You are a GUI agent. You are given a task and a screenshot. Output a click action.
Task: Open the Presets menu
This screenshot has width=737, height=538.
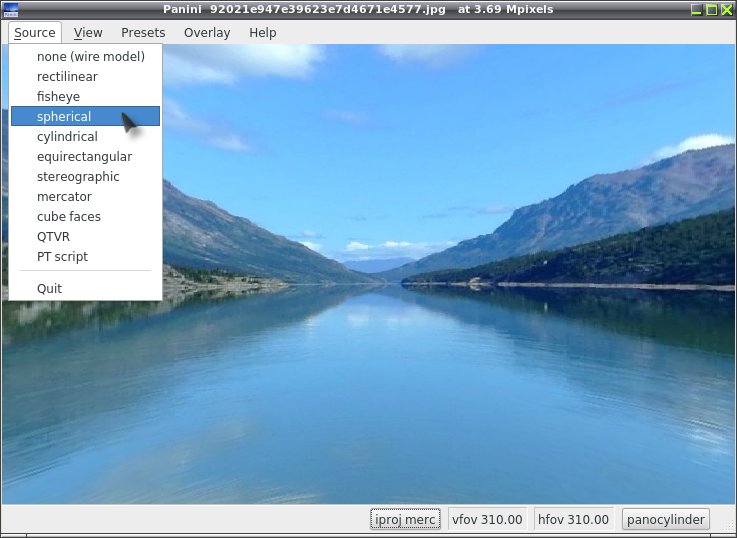[143, 32]
